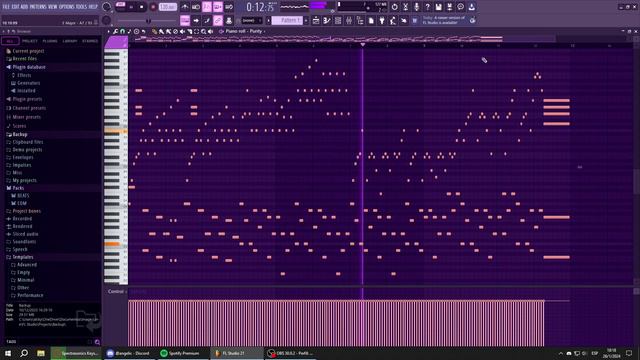Click the microphone recording icon
The width and height of the screenshot is (640, 360).
tap(416, 7)
